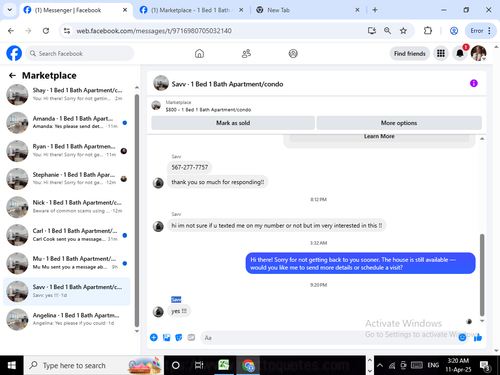Show hidden system tray icons
The height and width of the screenshot is (375, 500).
tap(380, 365)
